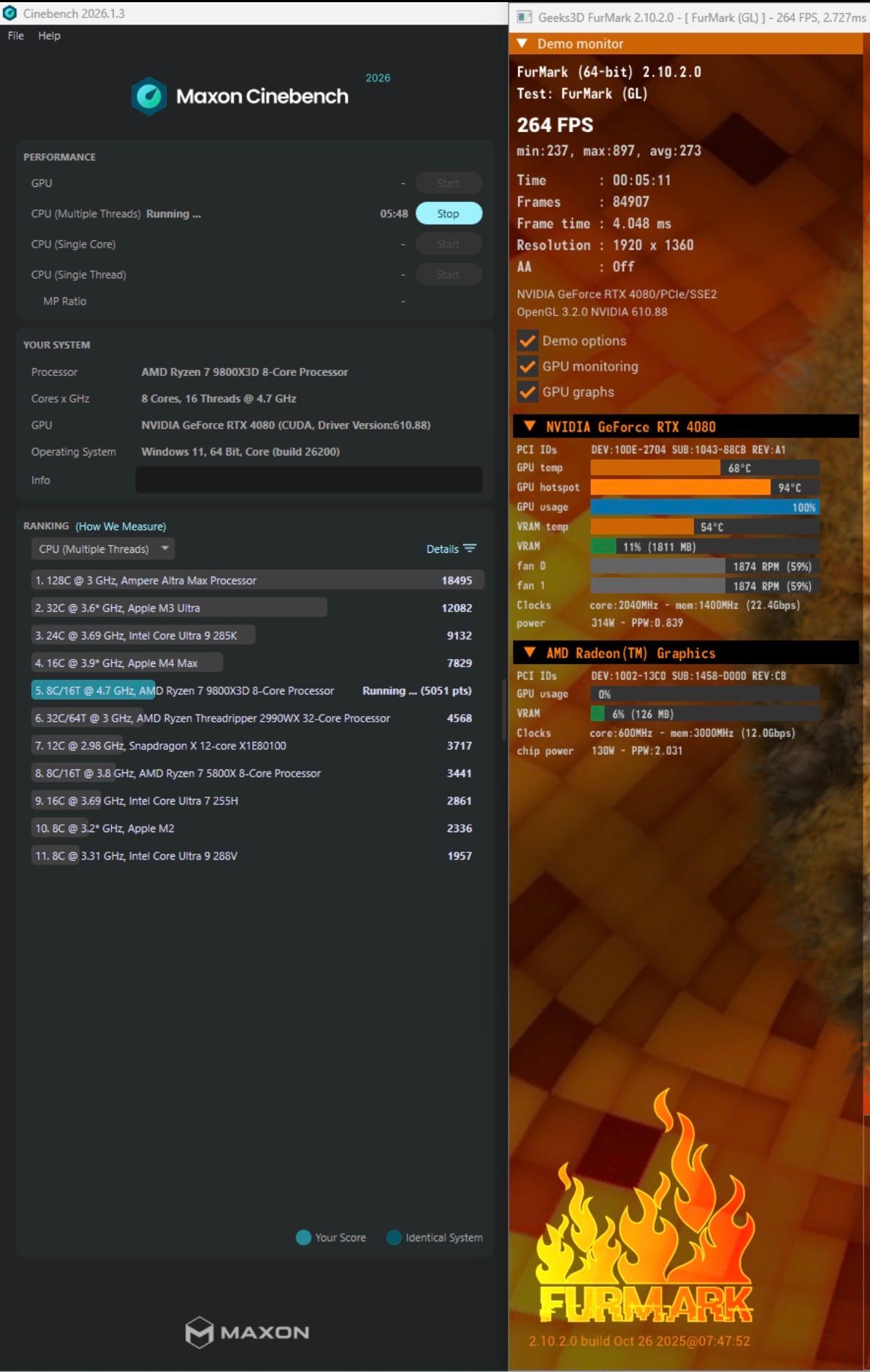Click the 2026 version label by logo
Screen dimensions: 870x1372
(378, 78)
